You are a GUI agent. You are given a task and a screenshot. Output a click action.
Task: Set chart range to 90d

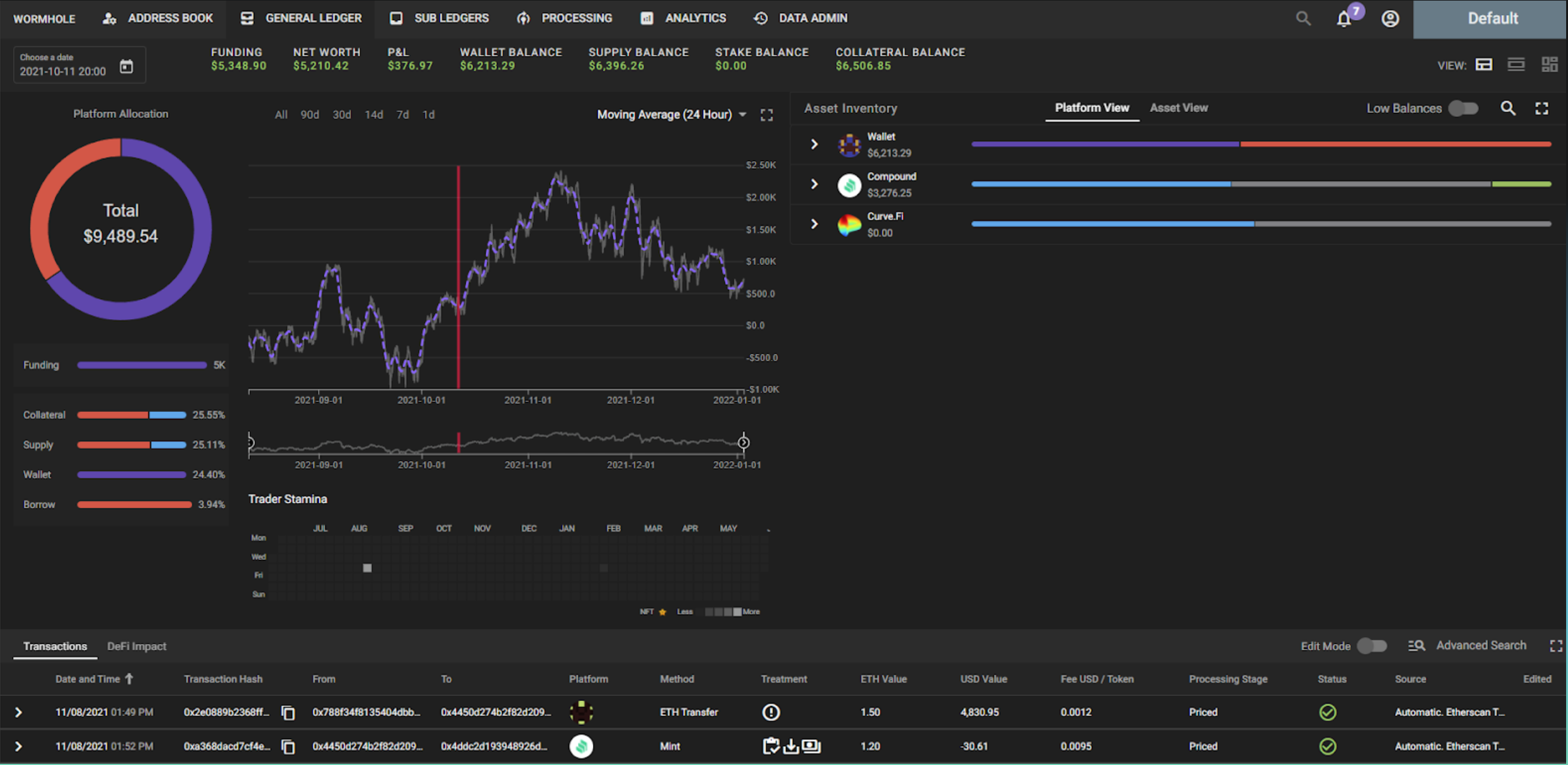coord(310,115)
